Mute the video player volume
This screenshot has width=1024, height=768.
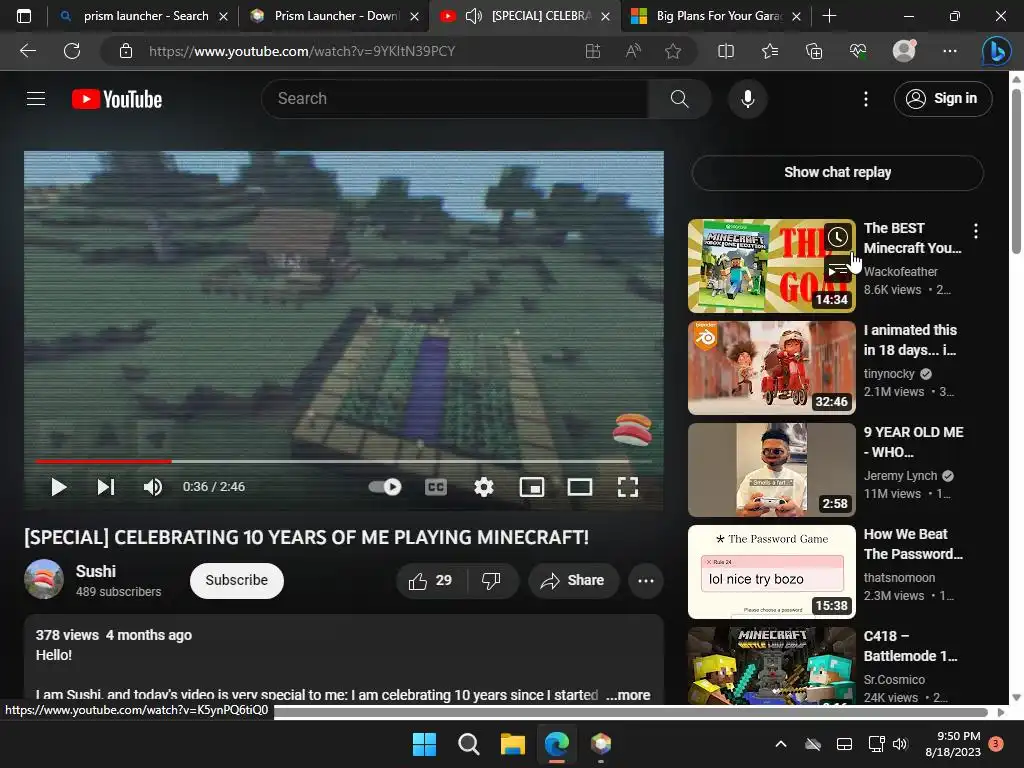pos(153,487)
